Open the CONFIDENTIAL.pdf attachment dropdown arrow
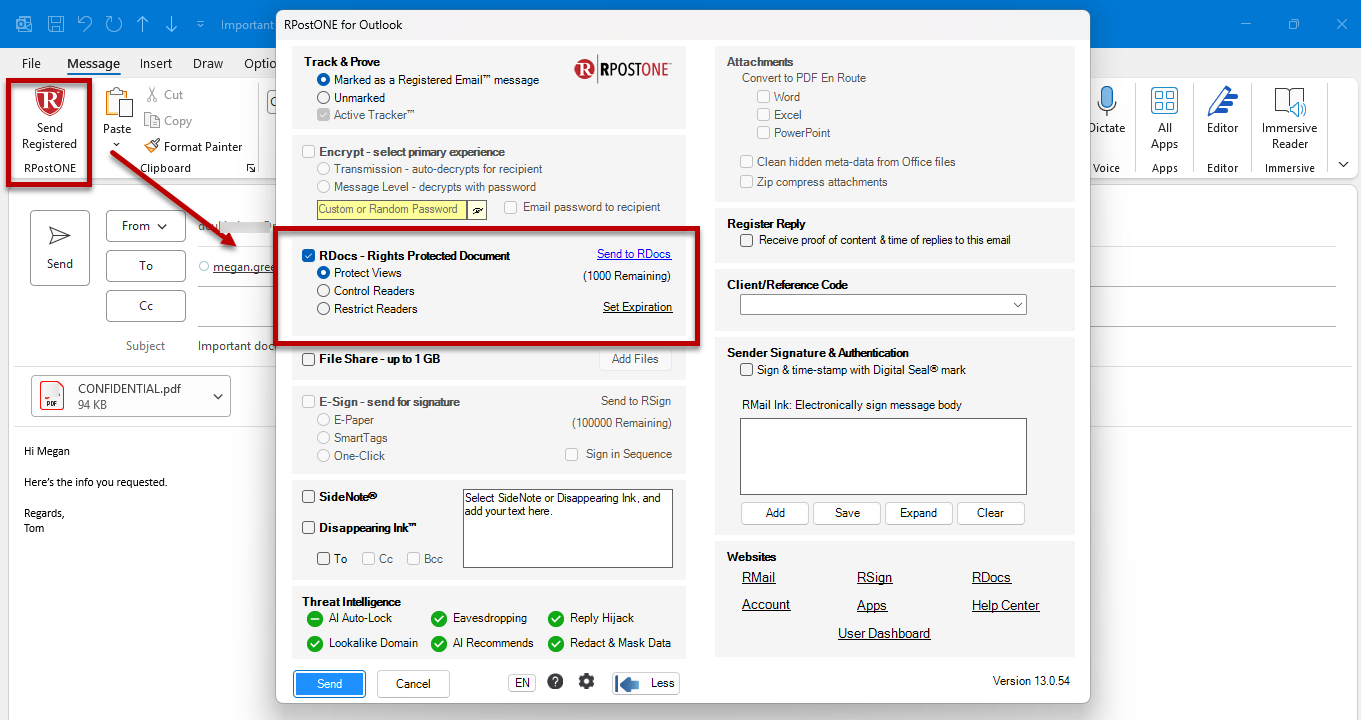1361x720 pixels. [218, 397]
